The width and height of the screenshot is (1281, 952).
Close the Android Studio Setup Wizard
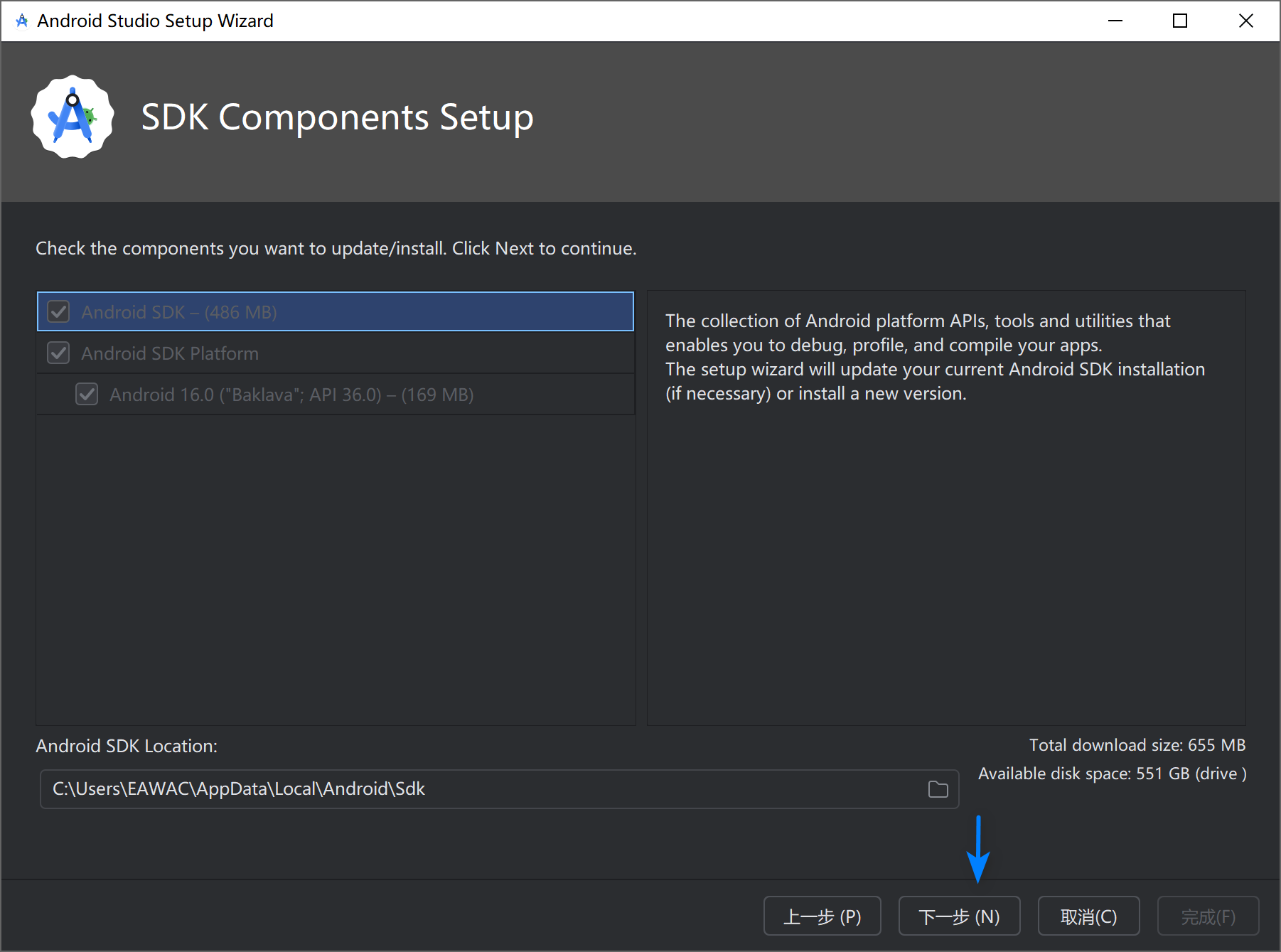(1245, 21)
